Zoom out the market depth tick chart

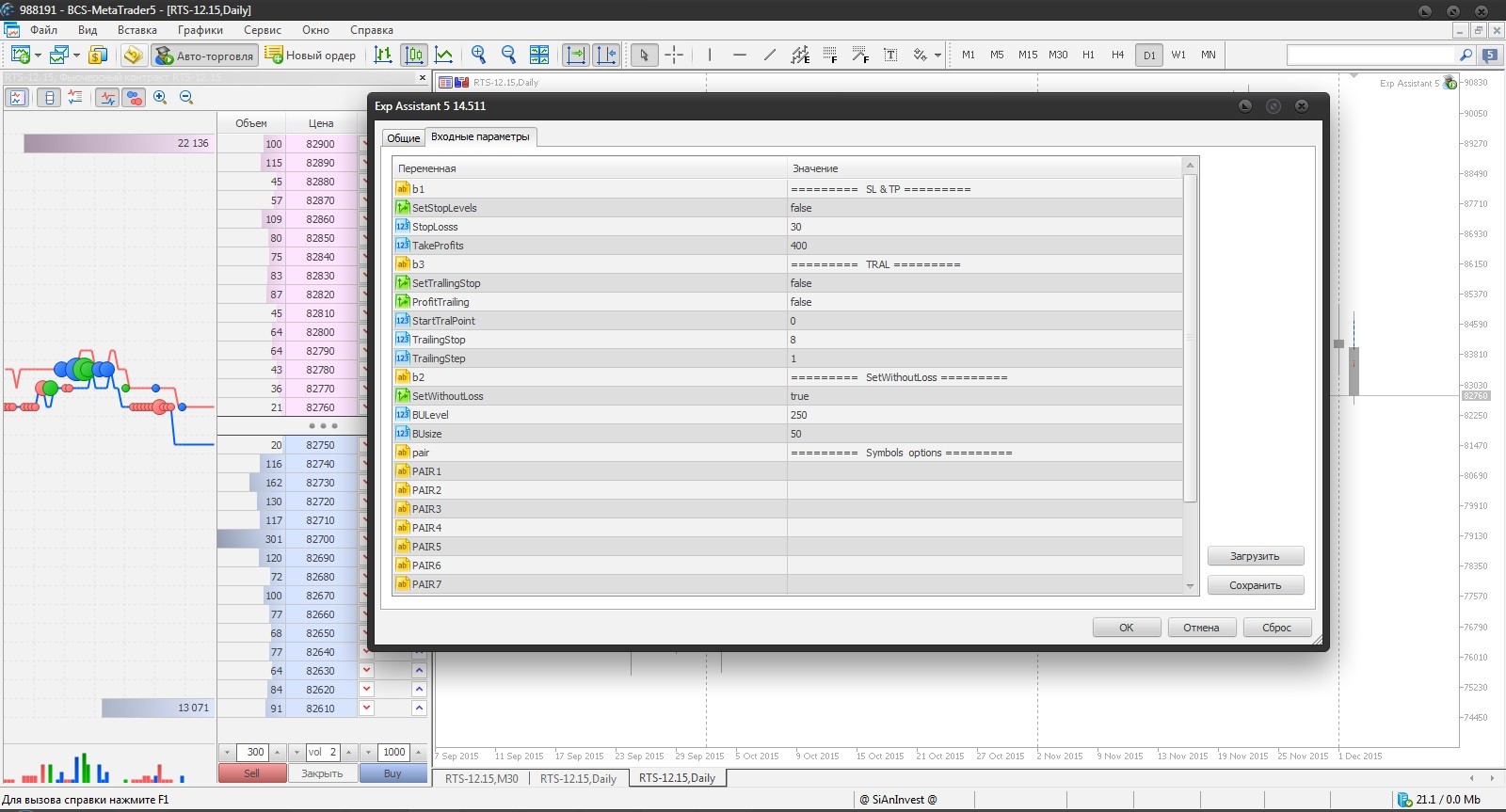coord(186,97)
